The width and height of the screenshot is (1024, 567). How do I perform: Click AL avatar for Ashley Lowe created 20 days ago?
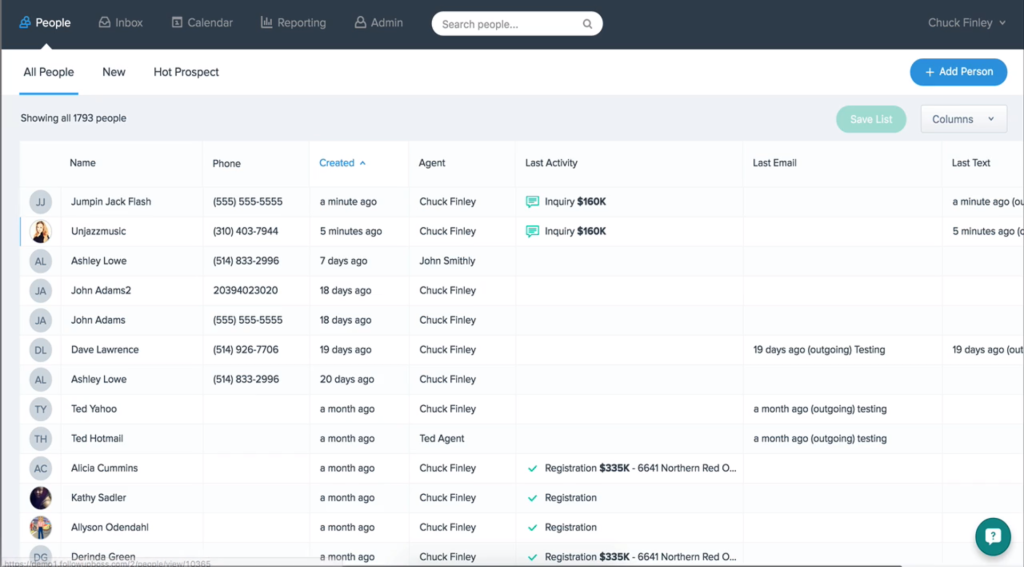[x=40, y=380]
